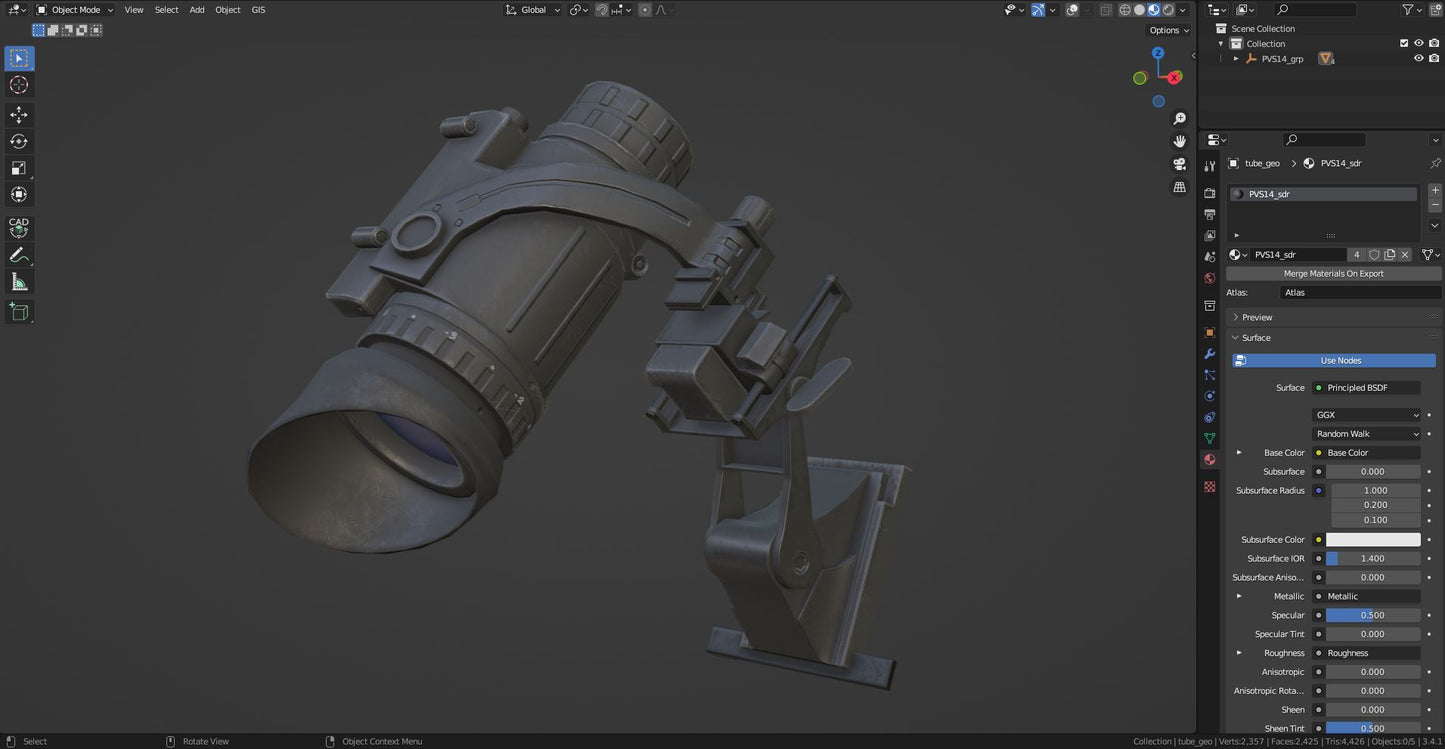Screen dimensions: 1445x749
Task: Open the GGX distribution dropdown
Action: [1366, 415]
